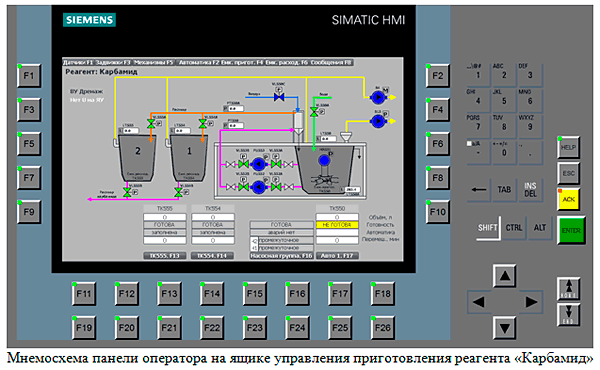Click the mixer motor in tank ТК550
This screenshot has width=600, height=370.
tap(324, 160)
